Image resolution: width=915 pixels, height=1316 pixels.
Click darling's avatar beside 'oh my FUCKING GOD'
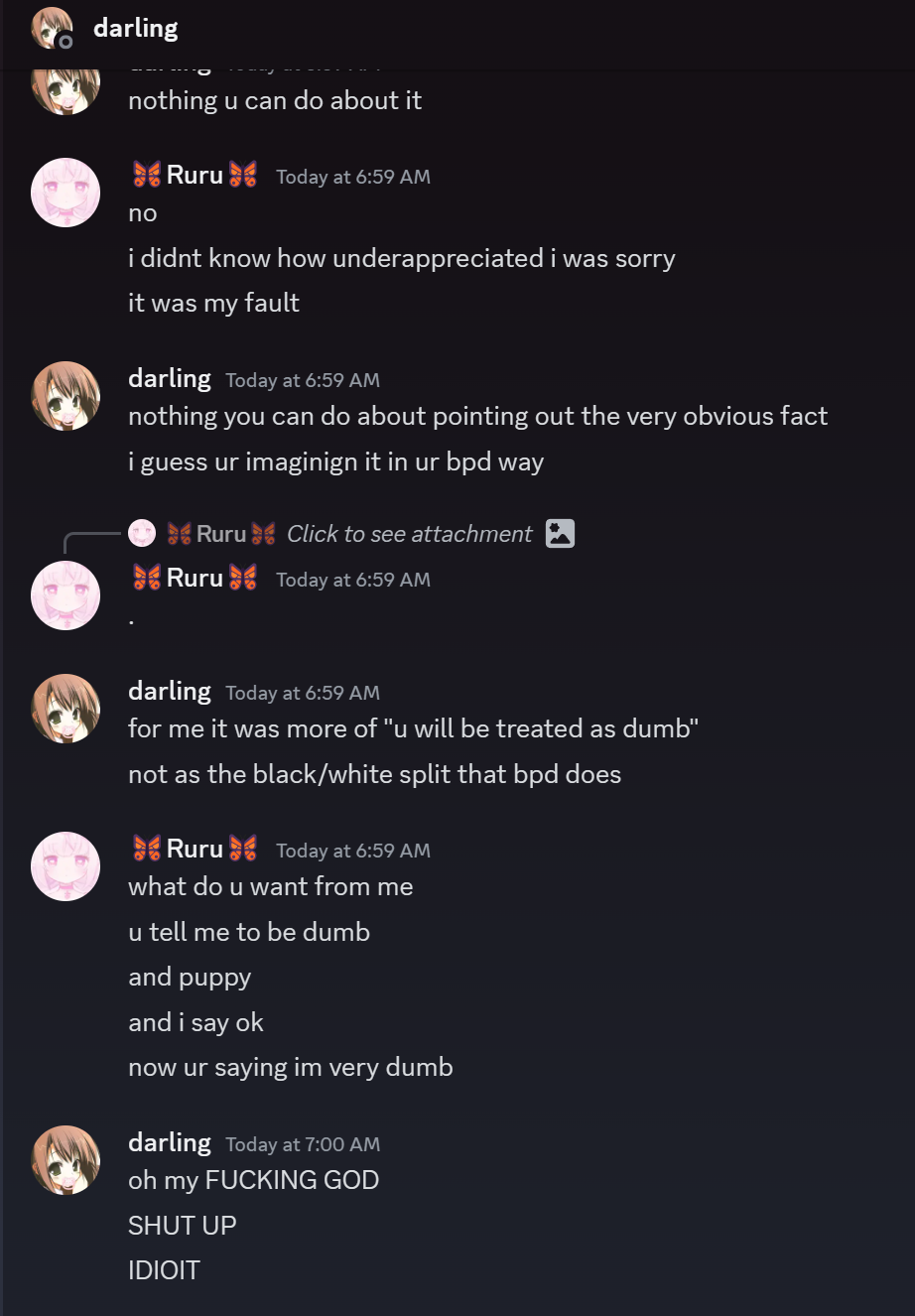pyautogui.click(x=65, y=1159)
